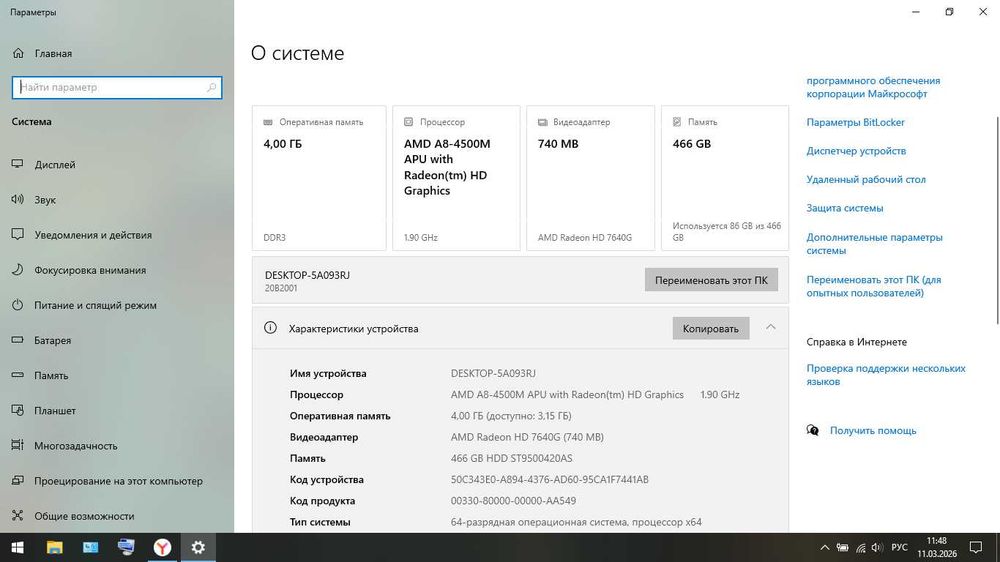Open Память storage icon in sidebar
Viewport: 1000px width, 562px height.
tap(18, 375)
